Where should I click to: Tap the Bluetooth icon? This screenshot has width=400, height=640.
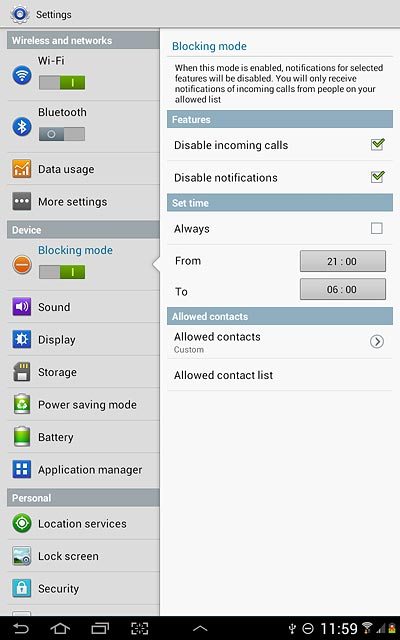point(22,127)
